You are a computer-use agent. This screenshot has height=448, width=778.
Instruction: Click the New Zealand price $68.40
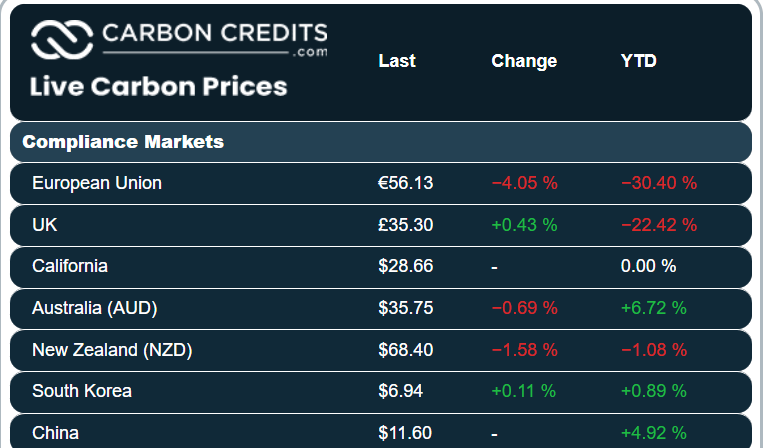pyautogui.click(x=405, y=350)
